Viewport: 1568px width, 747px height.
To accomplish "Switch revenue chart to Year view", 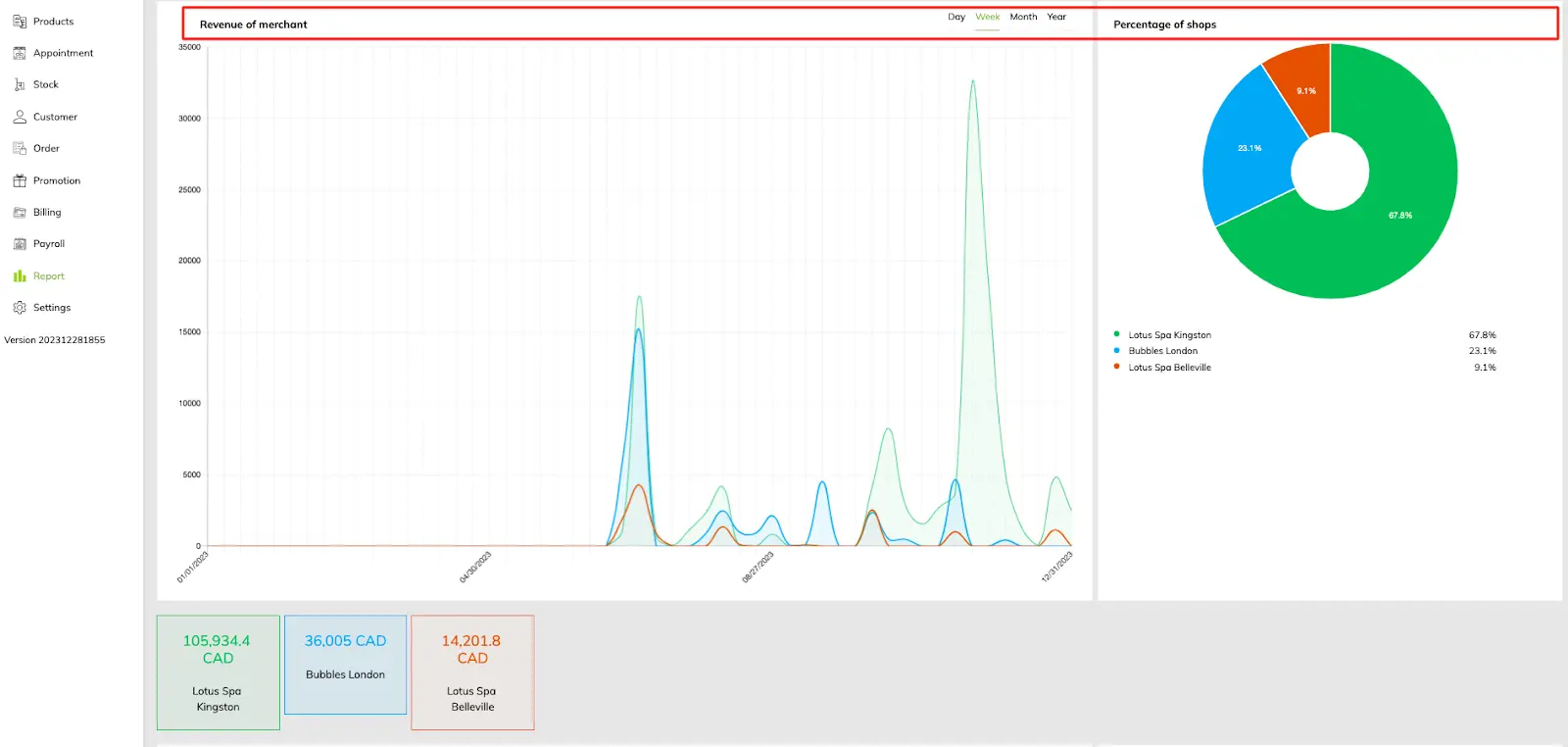I will (x=1056, y=17).
